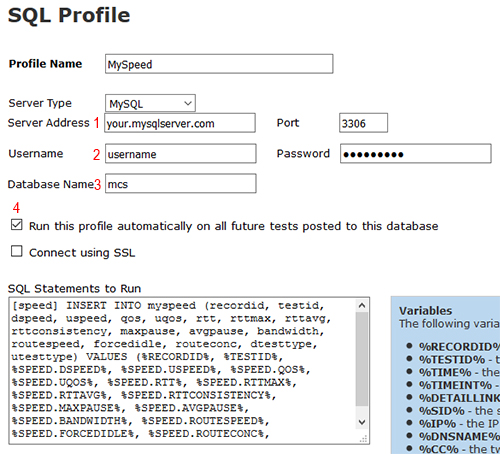Click the Connect using SSL label text

[x=82, y=253]
